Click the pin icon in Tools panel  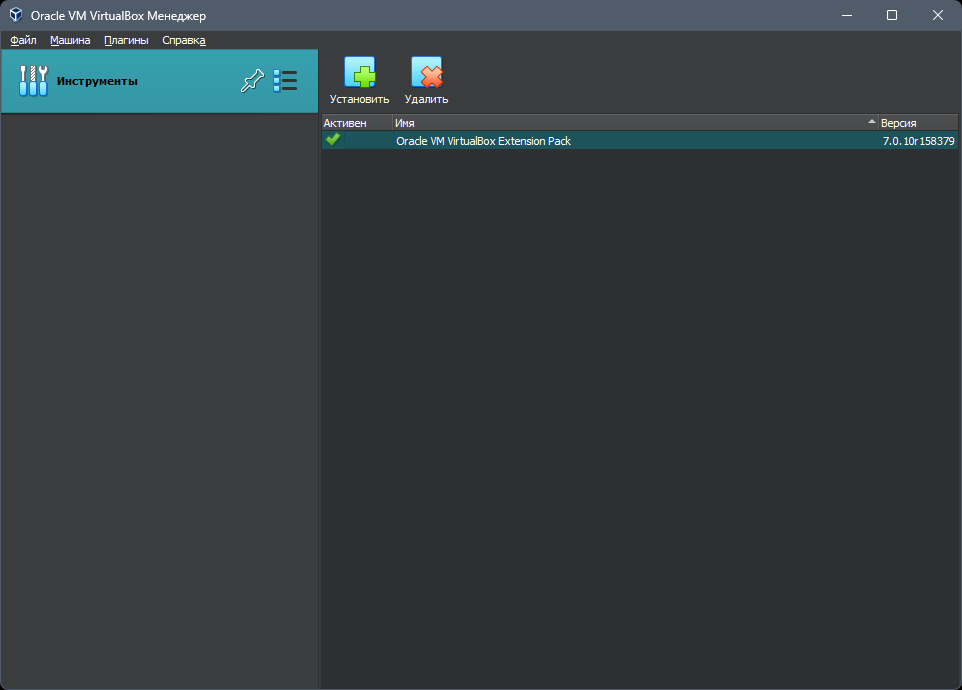tap(252, 81)
